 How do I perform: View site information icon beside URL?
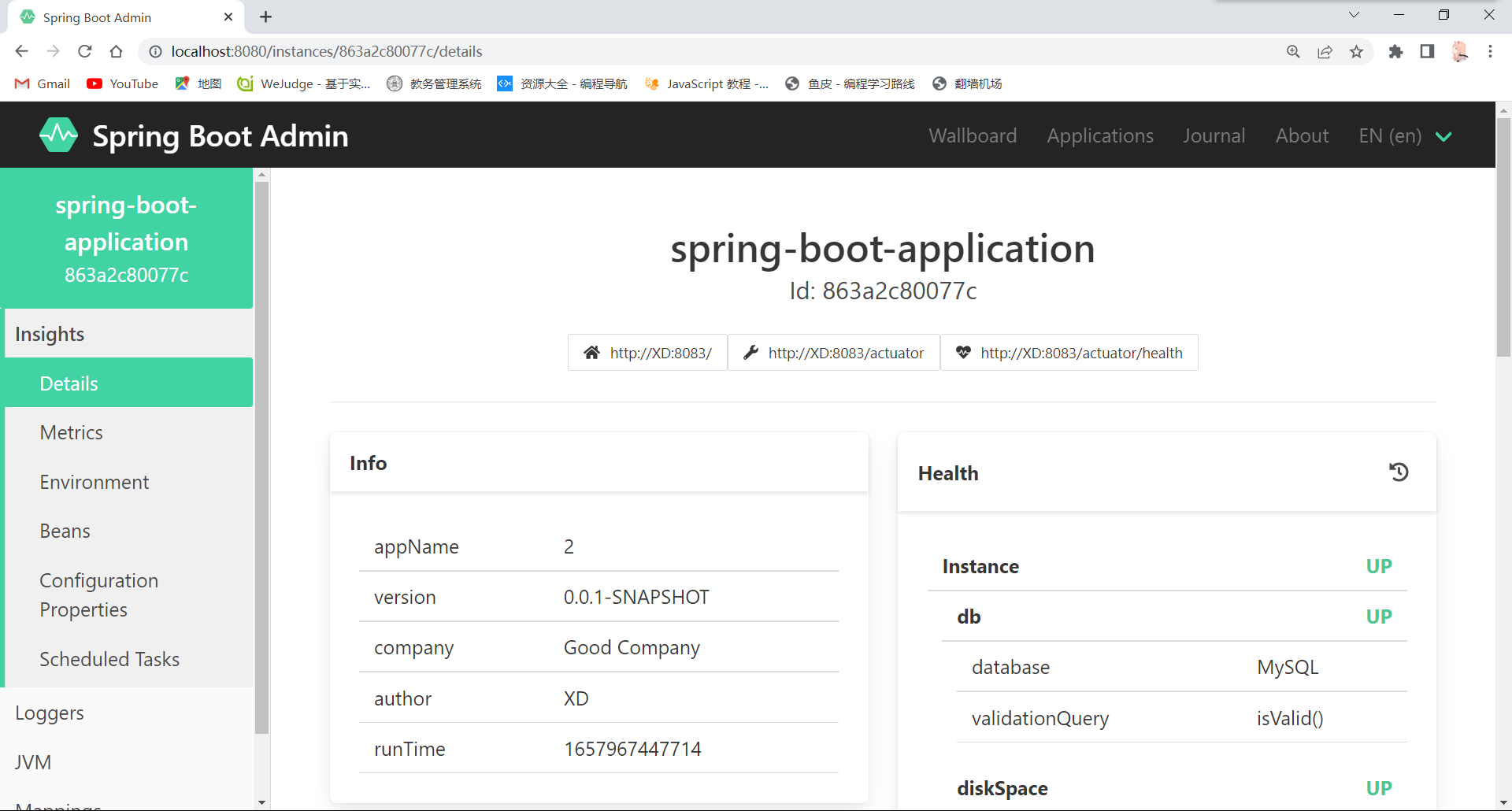156,51
